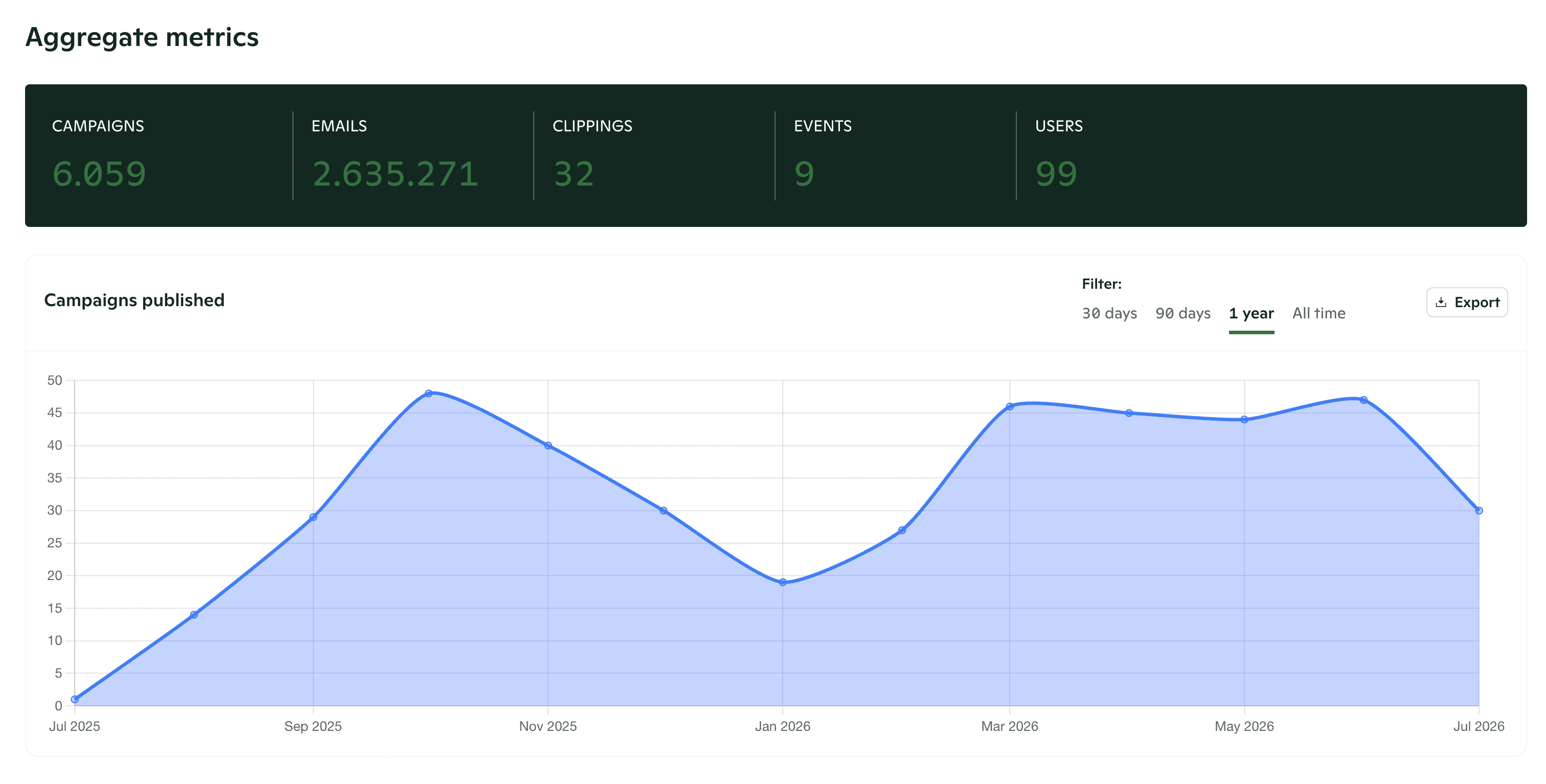This screenshot has height=784, width=1546.
Task: Click the Nov 2025 axis label
Action: coord(548,726)
